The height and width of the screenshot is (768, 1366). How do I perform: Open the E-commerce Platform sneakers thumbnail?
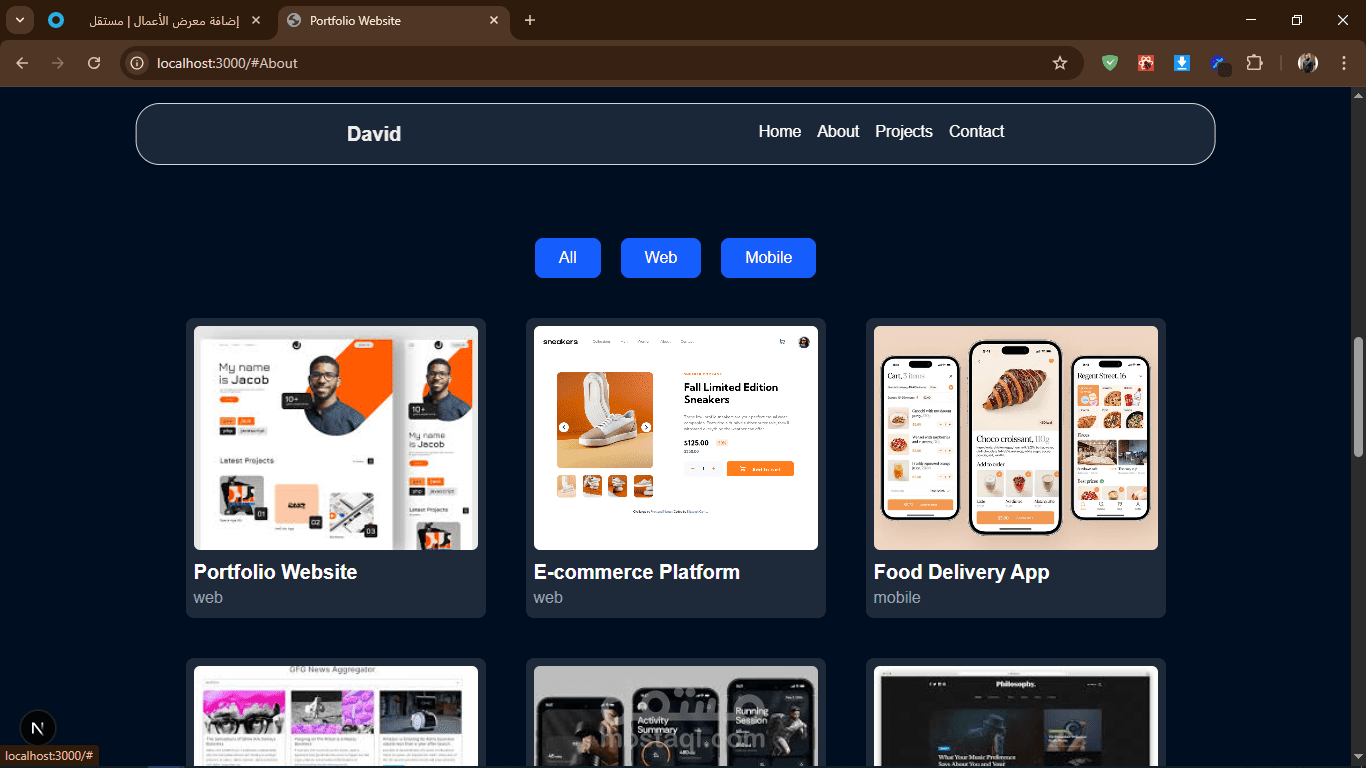(676, 438)
